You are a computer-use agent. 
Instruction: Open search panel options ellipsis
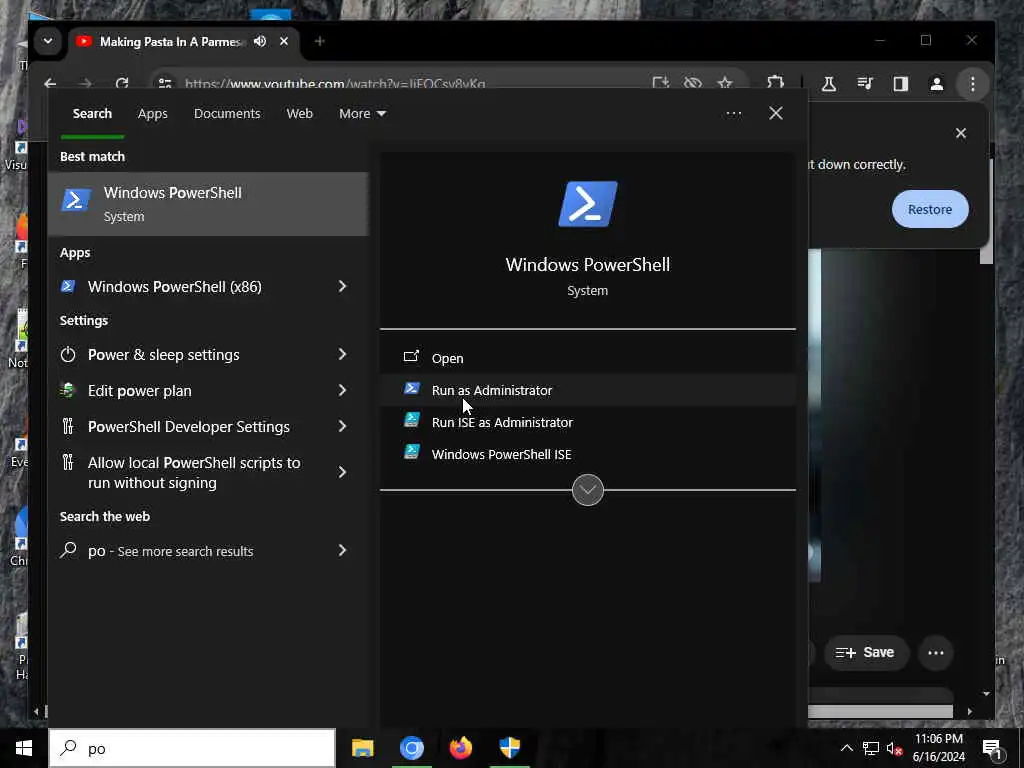733,114
